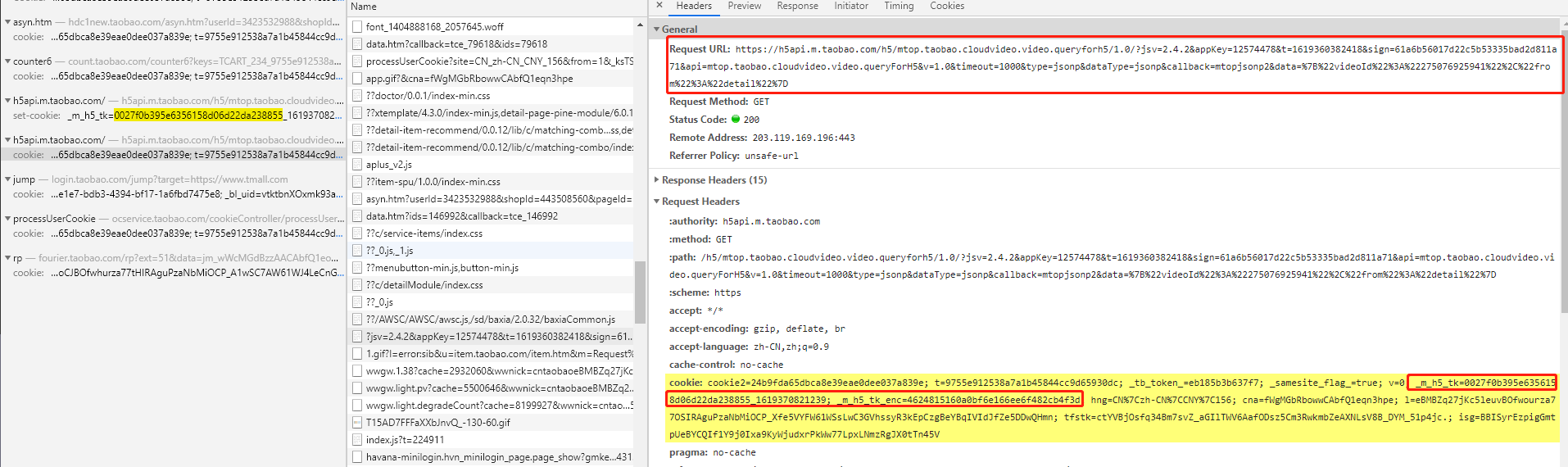Click file icon of T1SAD7FFFaXXbJnvQ_-130-60.gif

coord(357,423)
